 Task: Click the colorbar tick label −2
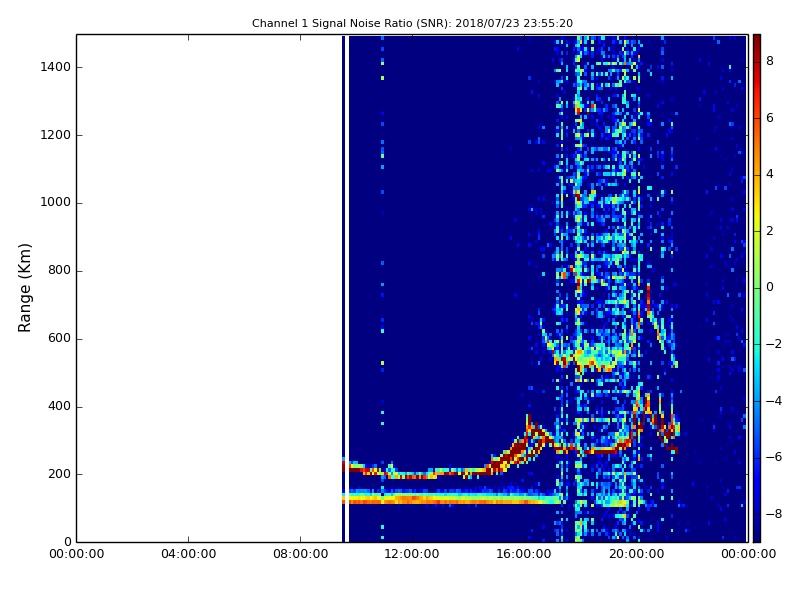point(774,344)
